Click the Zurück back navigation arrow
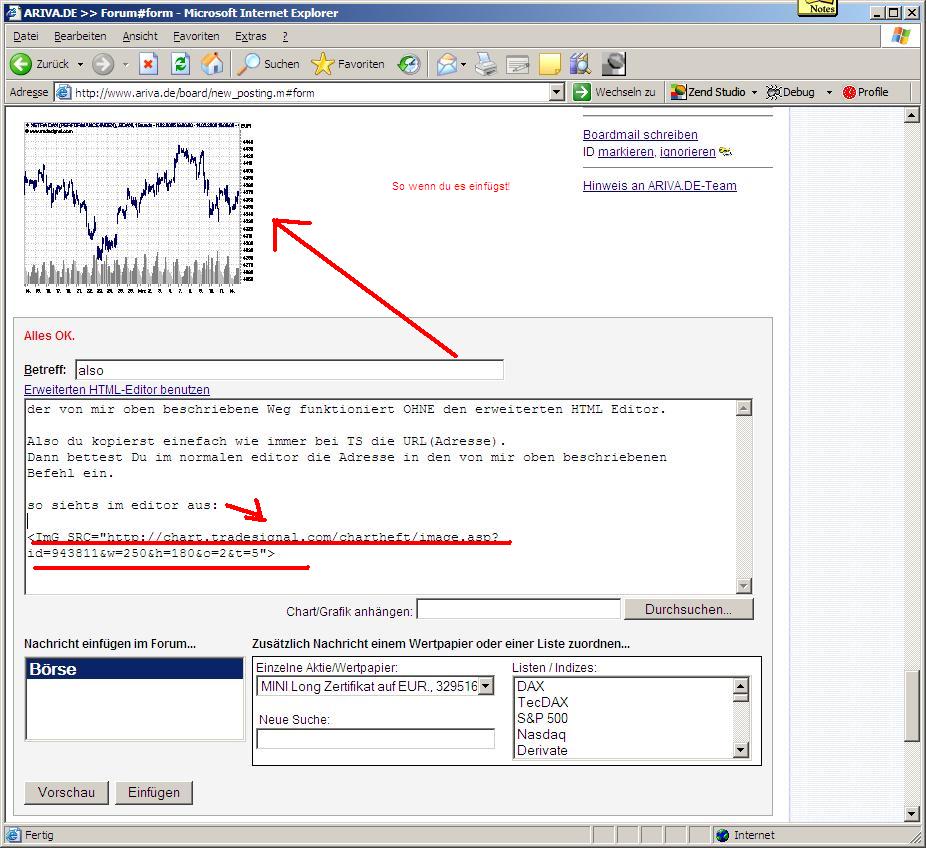The width and height of the screenshot is (926, 848). (22, 64)
